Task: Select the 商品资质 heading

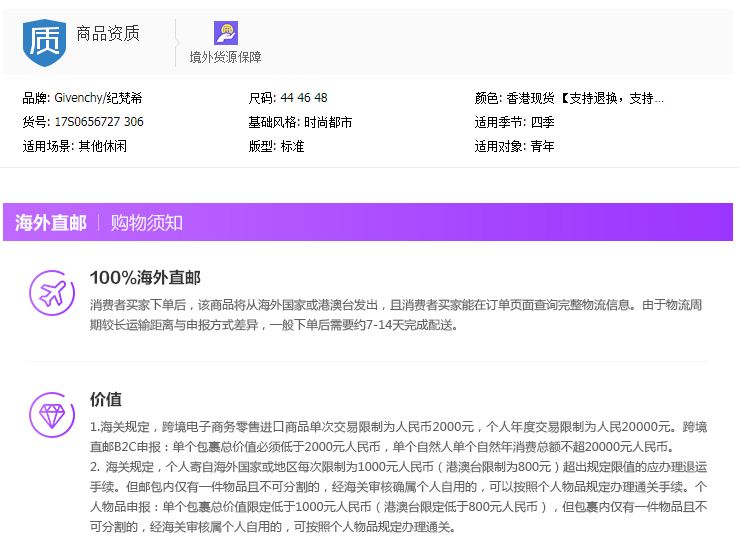Action: pyautogui.click(x=108, y=33)
